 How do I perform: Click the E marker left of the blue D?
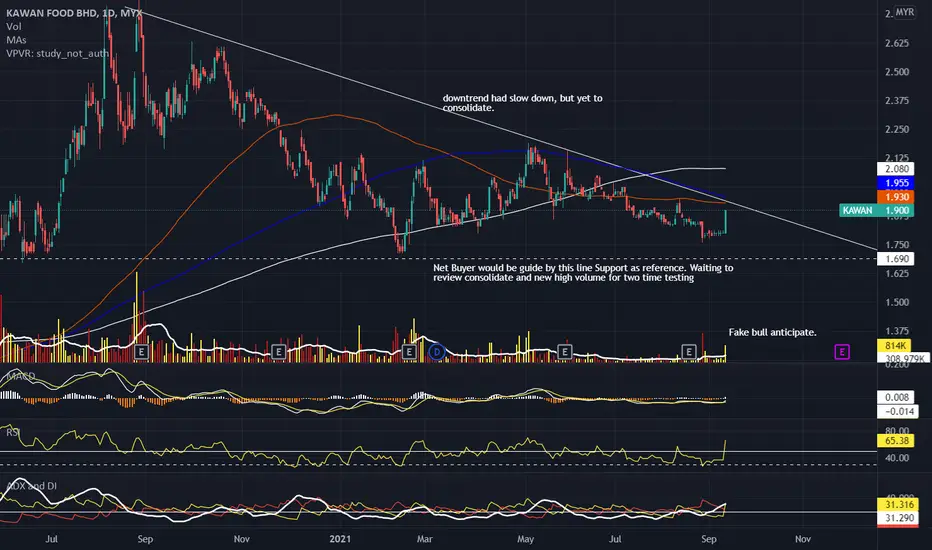point(409,352)
